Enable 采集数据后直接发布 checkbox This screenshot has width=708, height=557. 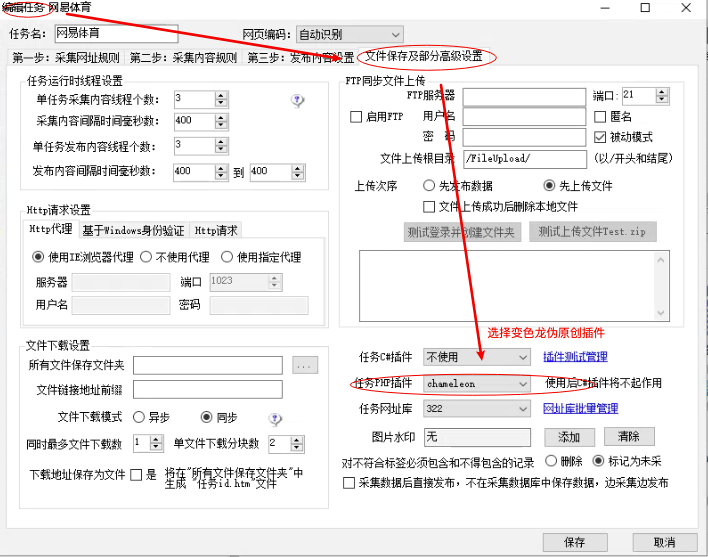(x=349, y=483)
